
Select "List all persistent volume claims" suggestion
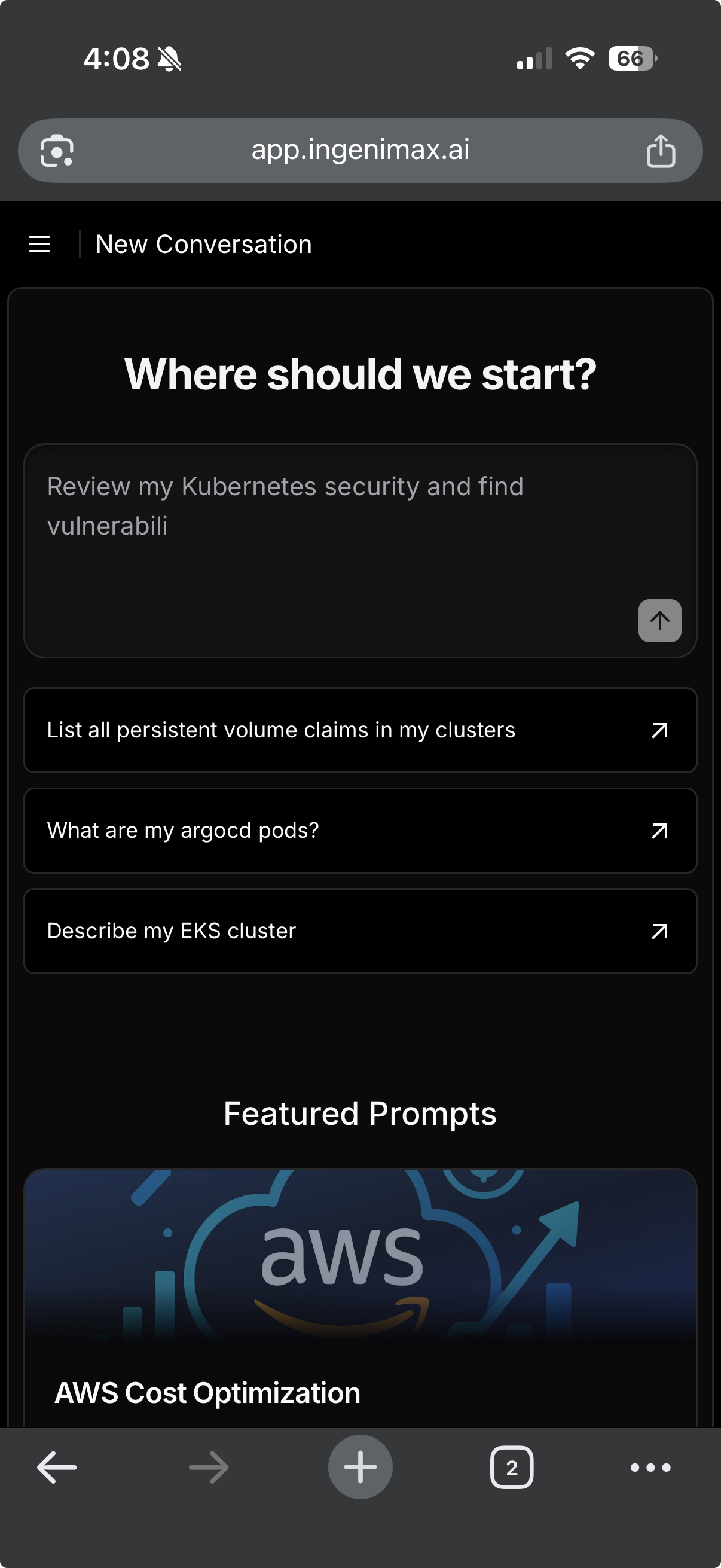[281, 730]
